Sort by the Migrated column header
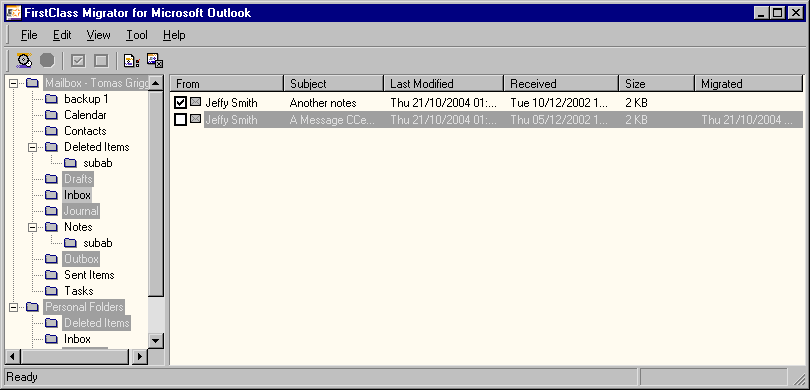This screenshot has width=810, height=390. [749, 84]
